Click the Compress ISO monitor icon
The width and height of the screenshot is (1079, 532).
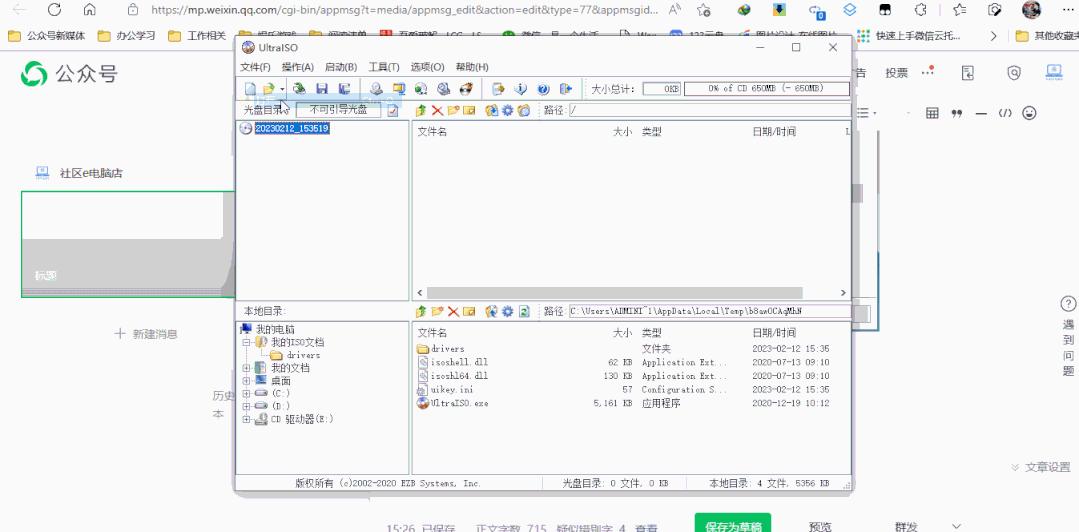click(398, 89)
